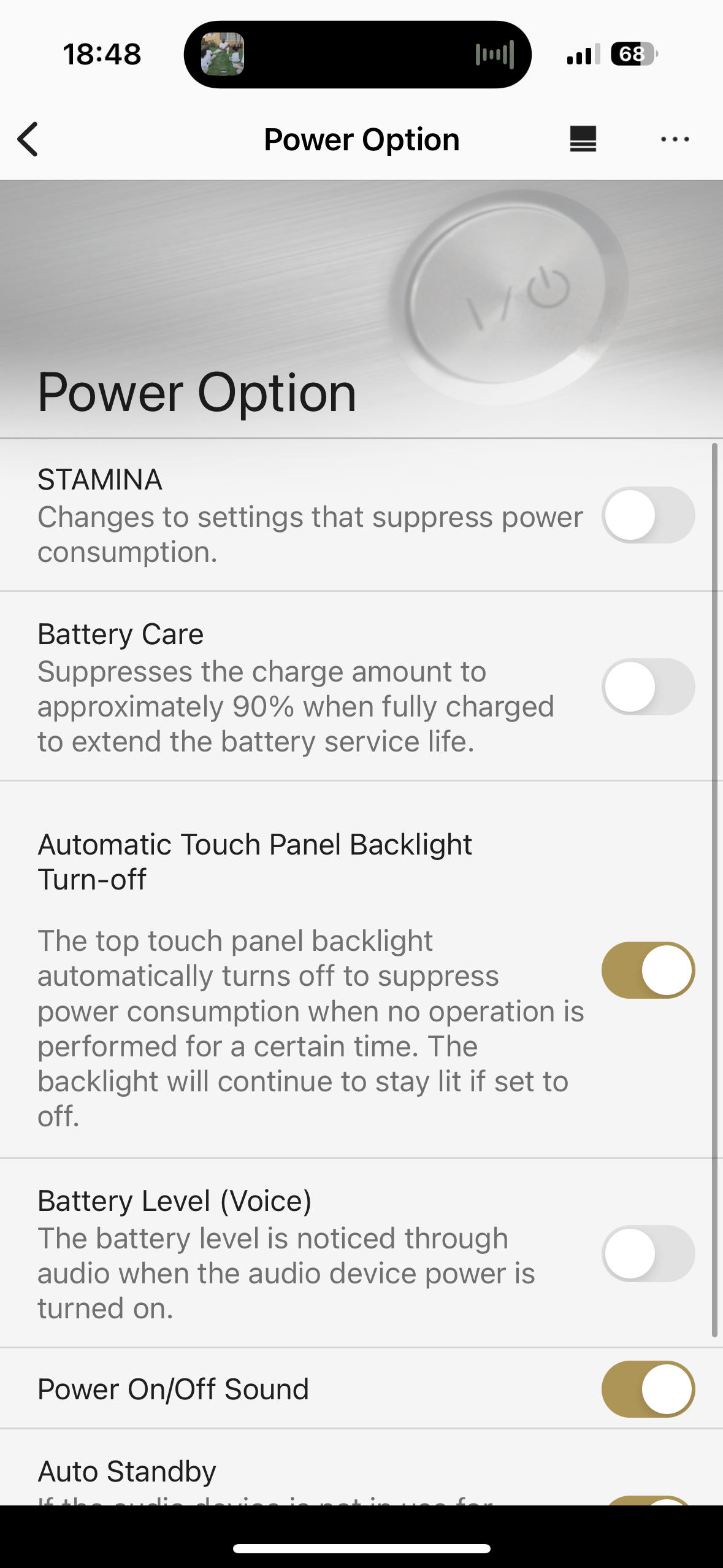The width and height of the screenshot is (723, 1568).
Task: Tap the cellular signal strength icon
Action: pyautogui.click(x=583, y=55)
